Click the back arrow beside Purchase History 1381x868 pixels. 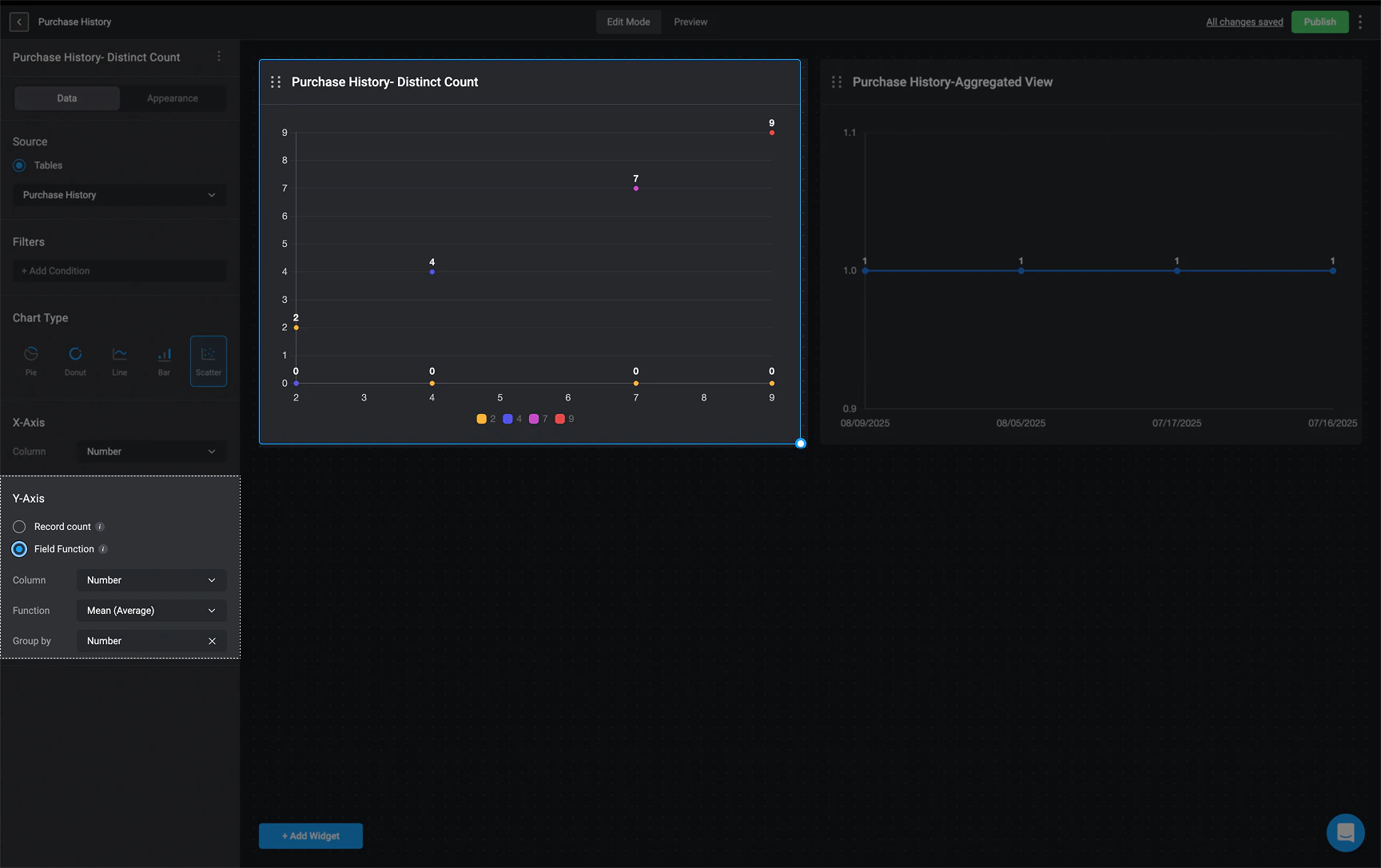click(x=19, y=22)
